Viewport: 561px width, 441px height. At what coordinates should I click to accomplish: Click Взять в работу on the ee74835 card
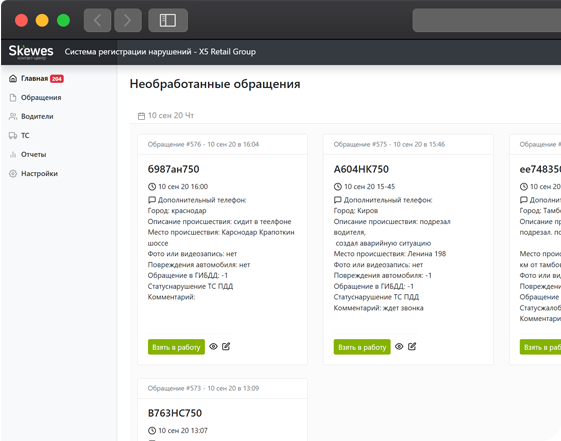click(x=540, y=347)
